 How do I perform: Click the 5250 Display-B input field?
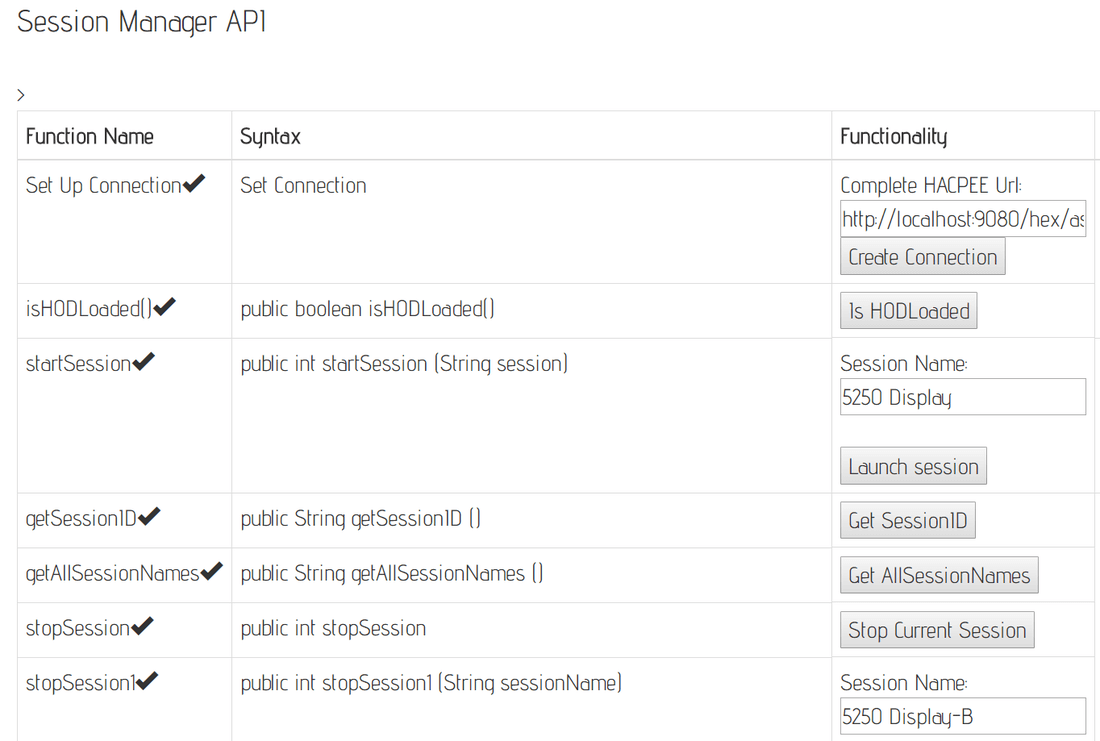coord(963,716)
